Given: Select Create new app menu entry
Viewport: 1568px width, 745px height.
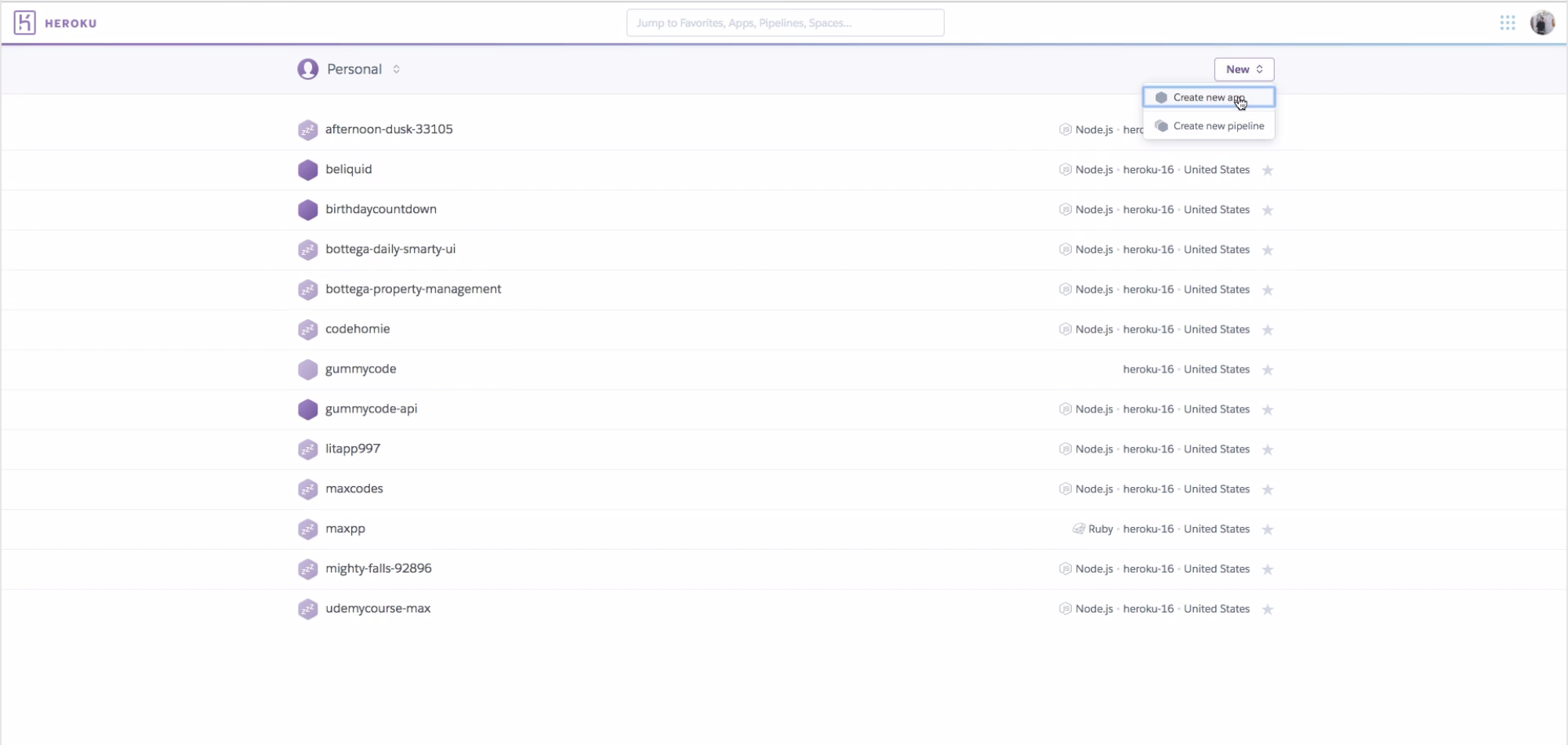Looking at the screenshot, I should coord(1209,97).
